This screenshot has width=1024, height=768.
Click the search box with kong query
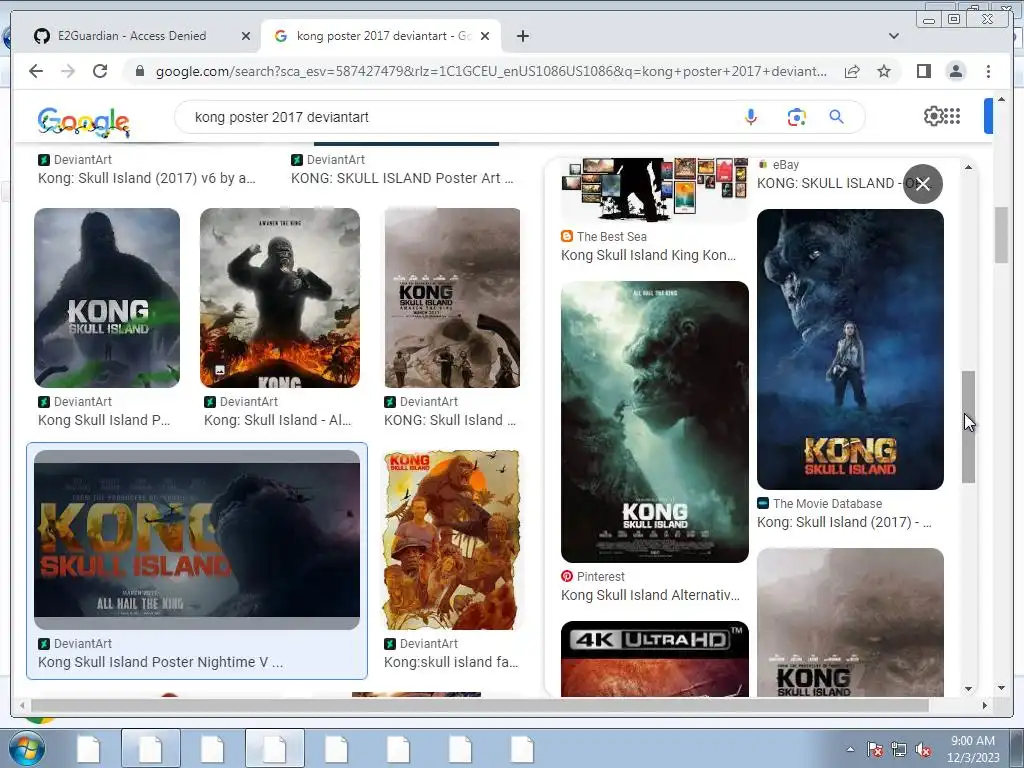pyautogui.click(x=457, y=117)
